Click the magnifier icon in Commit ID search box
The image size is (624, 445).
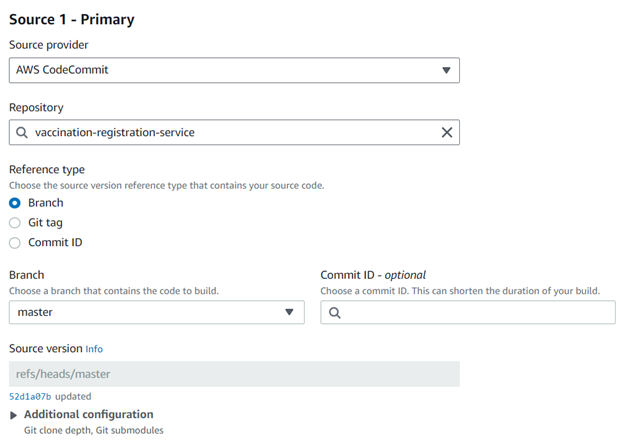point(334,312)
